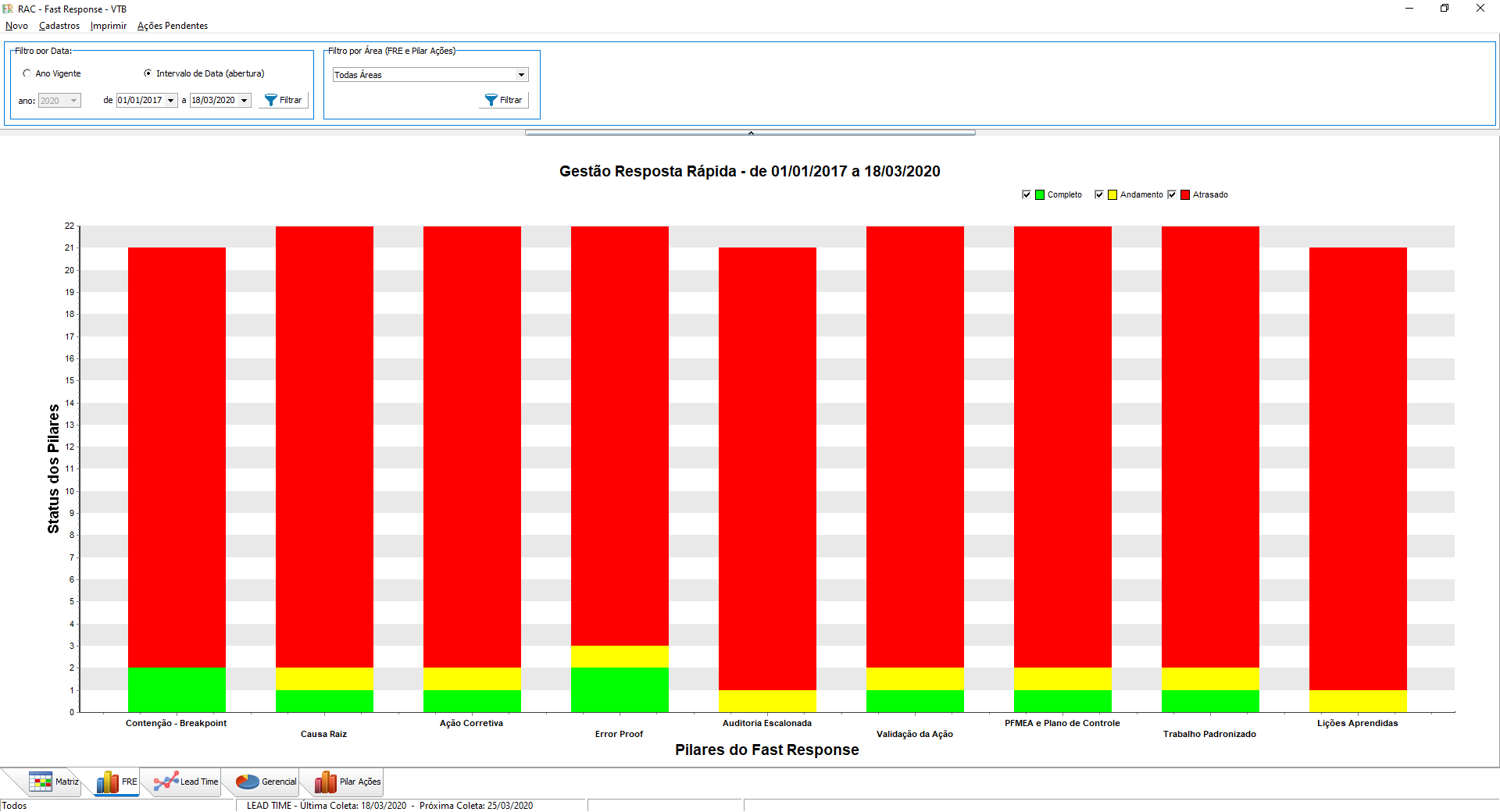Click the Auditoria Escalonada axis label

point(766,723)
